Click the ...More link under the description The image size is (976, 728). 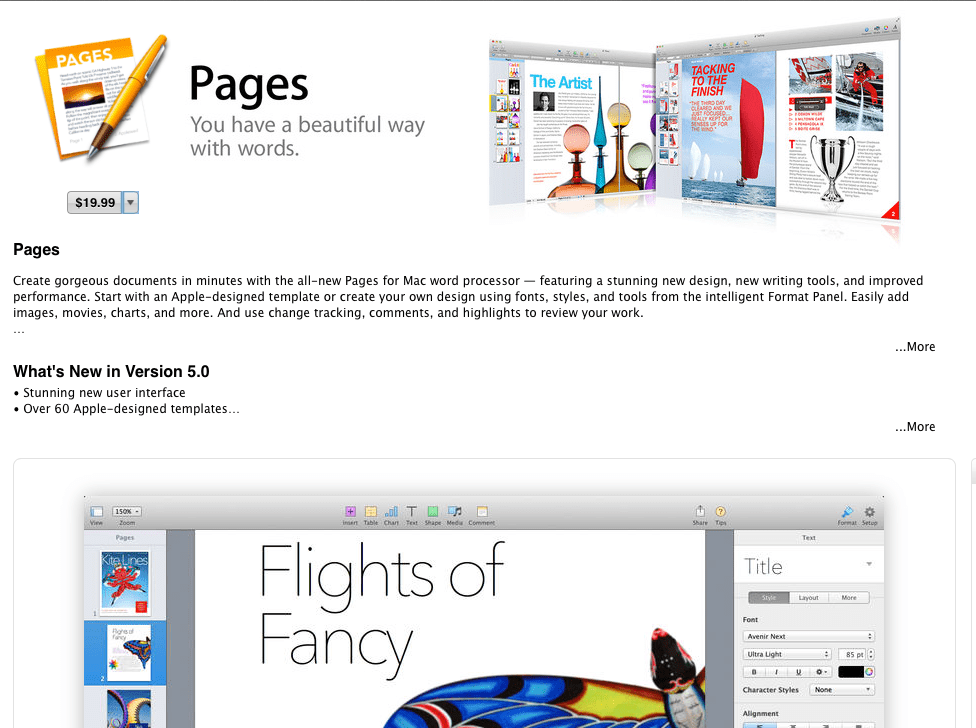coord(915,346)
